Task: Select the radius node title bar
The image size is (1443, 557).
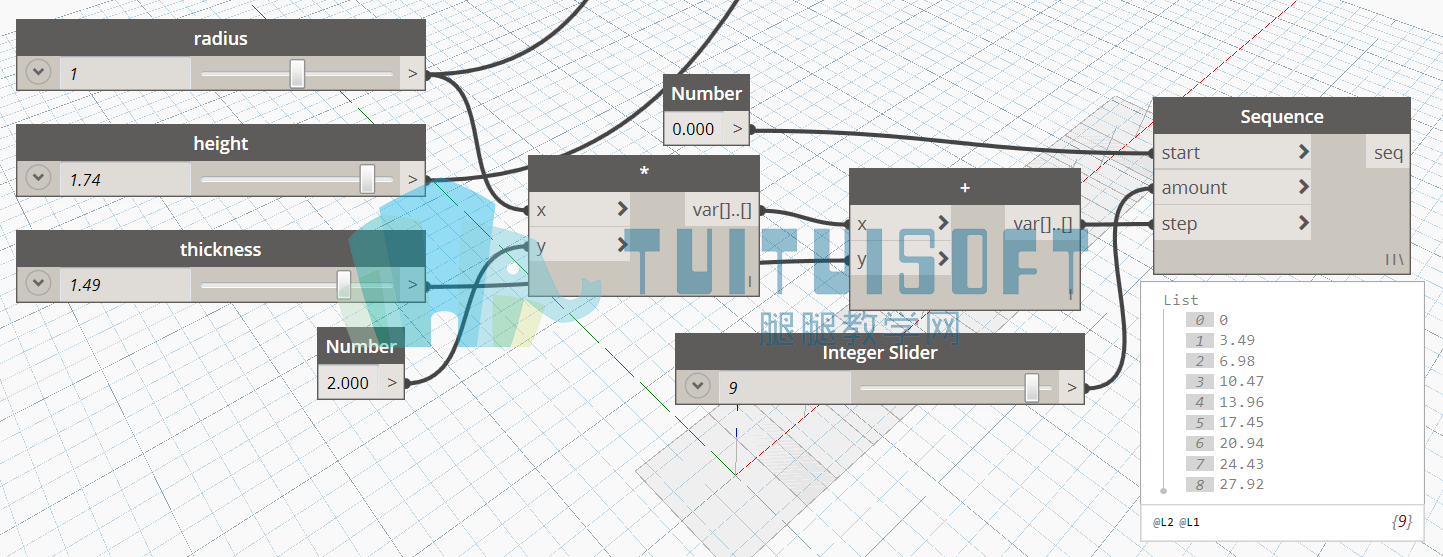Action: (x=221, y=39)
